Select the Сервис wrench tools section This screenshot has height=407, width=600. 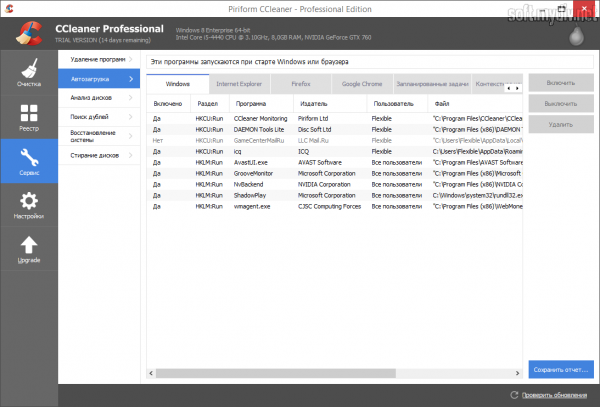point(29,161)
